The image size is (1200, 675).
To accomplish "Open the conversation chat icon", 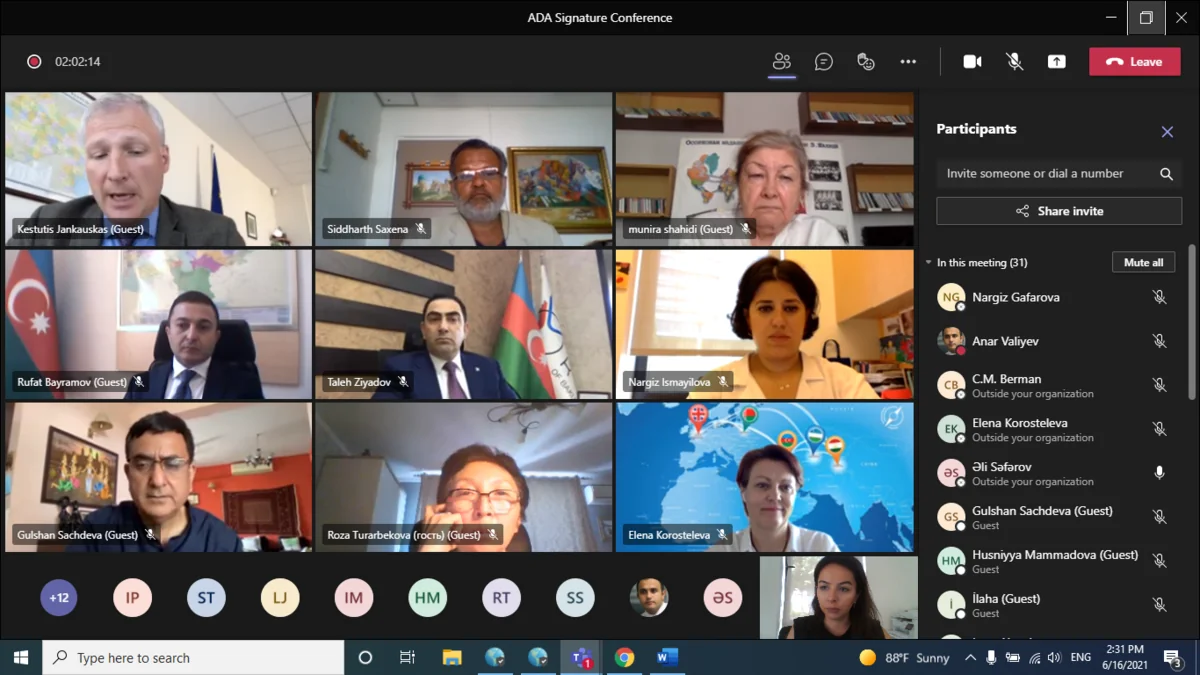I will [x=824, y=62].
